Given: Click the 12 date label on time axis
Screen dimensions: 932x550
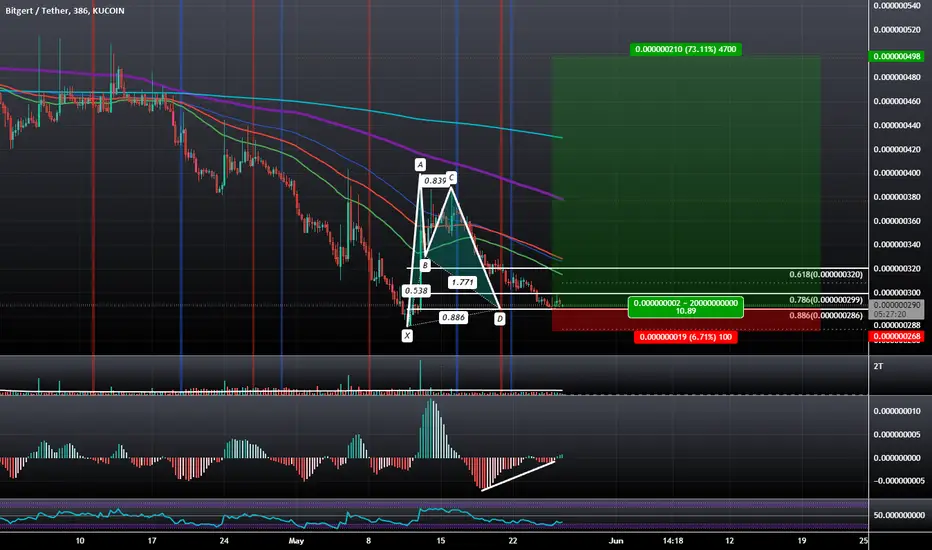Looking at the screenshot, I should 729,540.
